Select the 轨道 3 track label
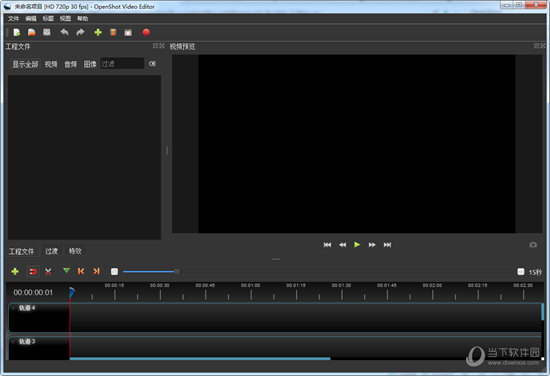This screenshot has height=376, width=550. 27,341
